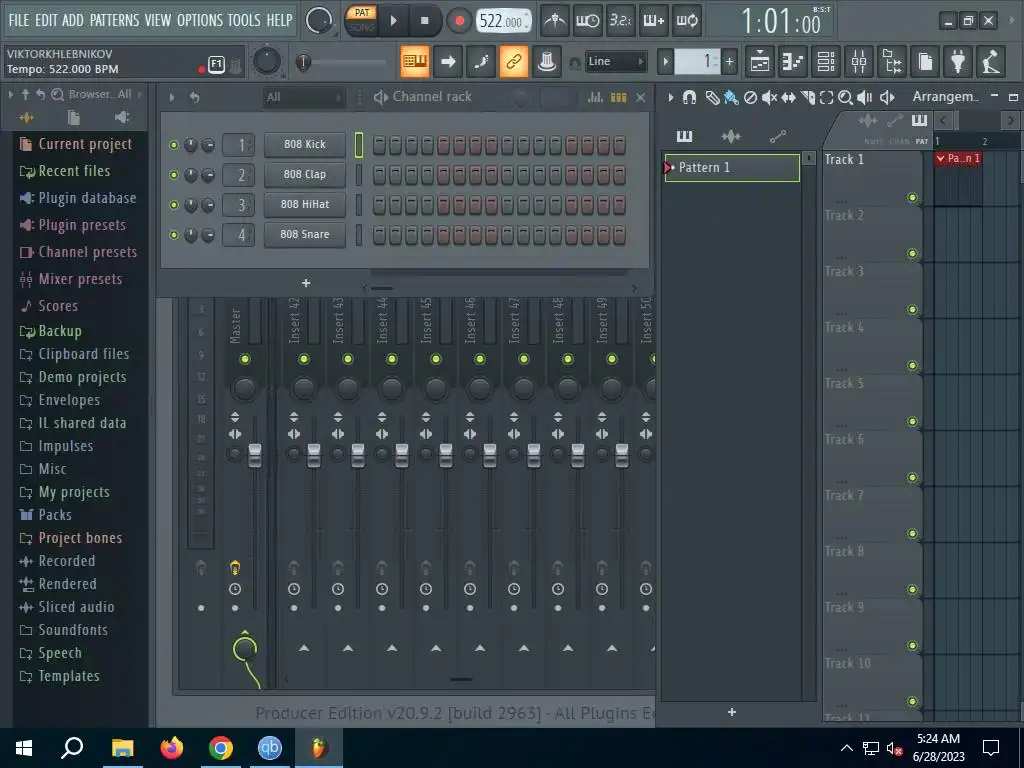The height and width of the screenshot is (768, 1024).
Task: Show the Channel rack toolbar icon
Action: coord(826,61)
